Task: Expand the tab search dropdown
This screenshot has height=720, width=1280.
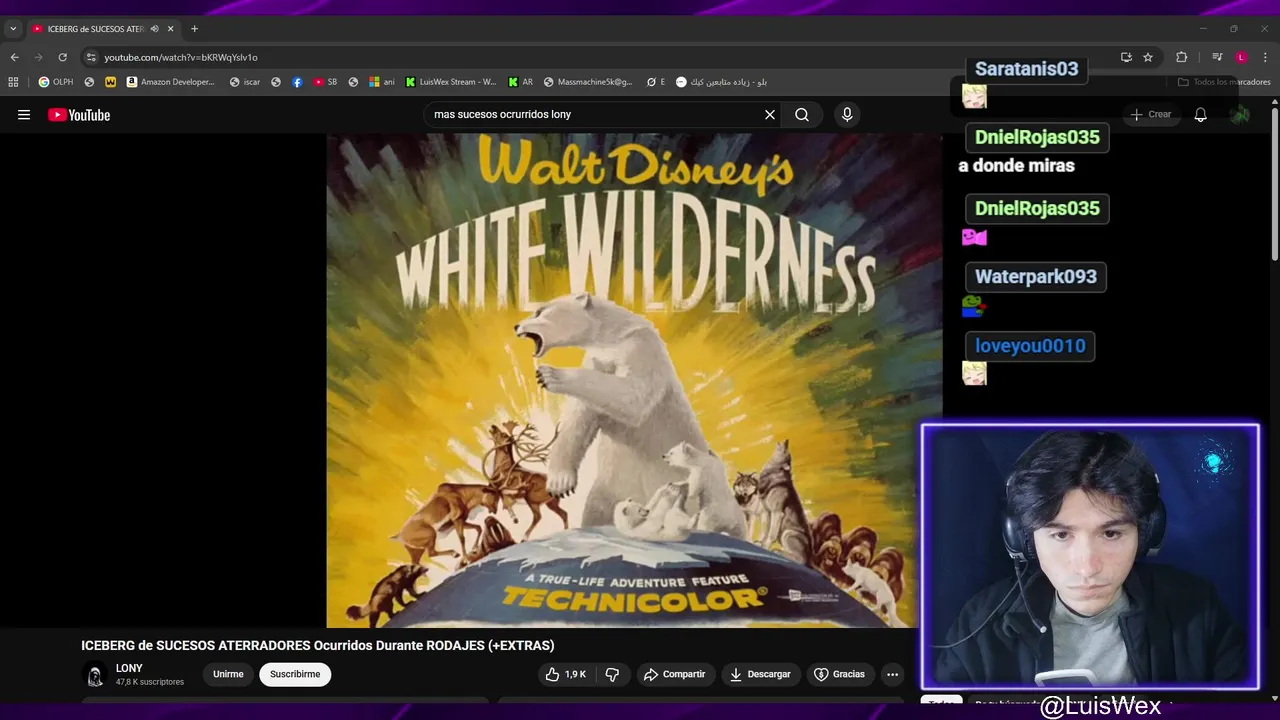Action: (x=13, y=29)
